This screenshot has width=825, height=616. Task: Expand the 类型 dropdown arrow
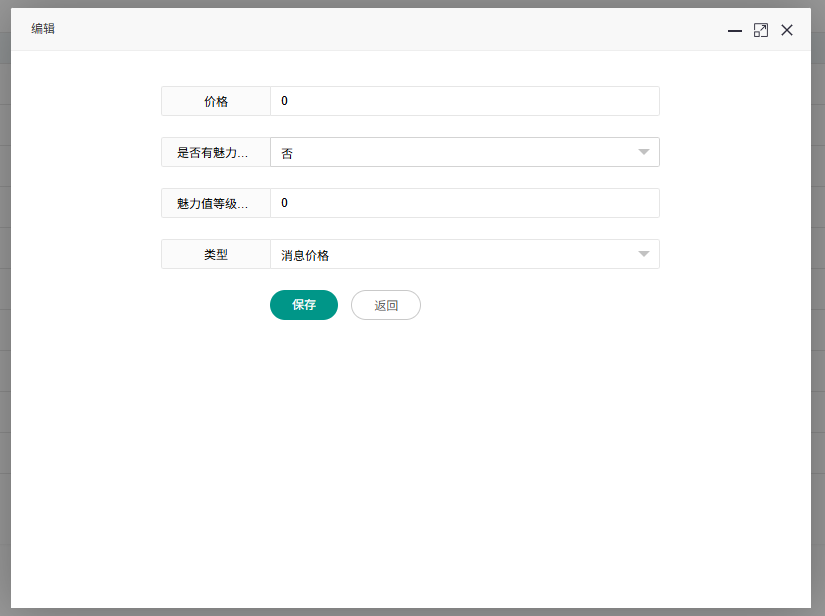click(644, 254)
